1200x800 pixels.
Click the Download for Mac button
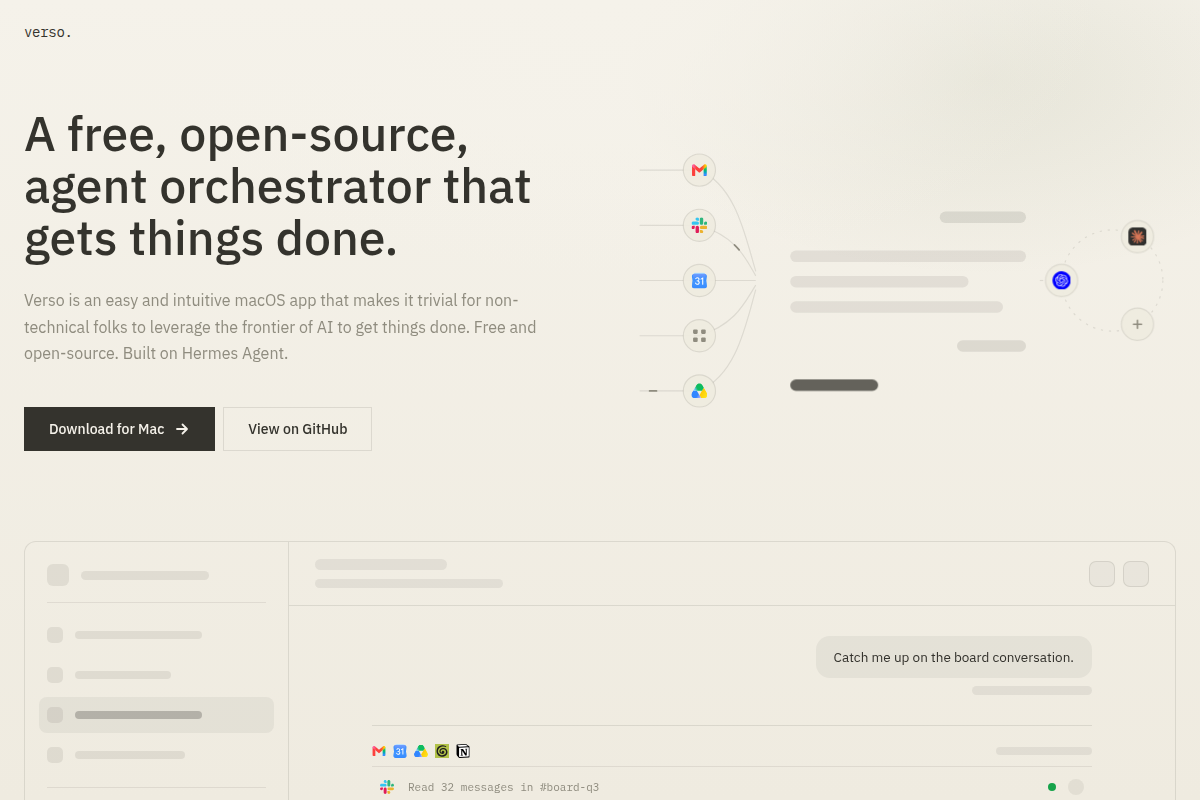119,429
